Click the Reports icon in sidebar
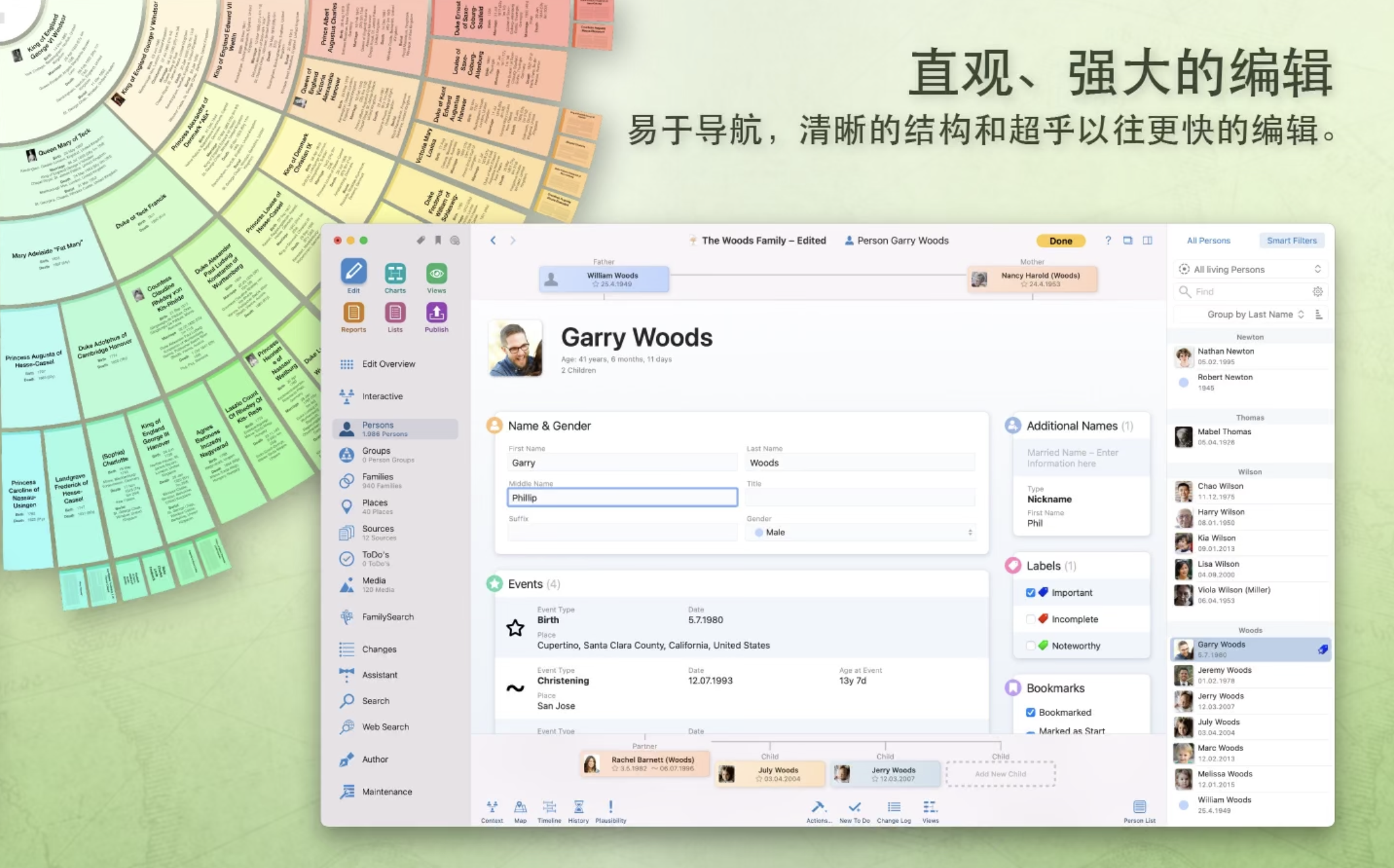 [x=353, y=314]
